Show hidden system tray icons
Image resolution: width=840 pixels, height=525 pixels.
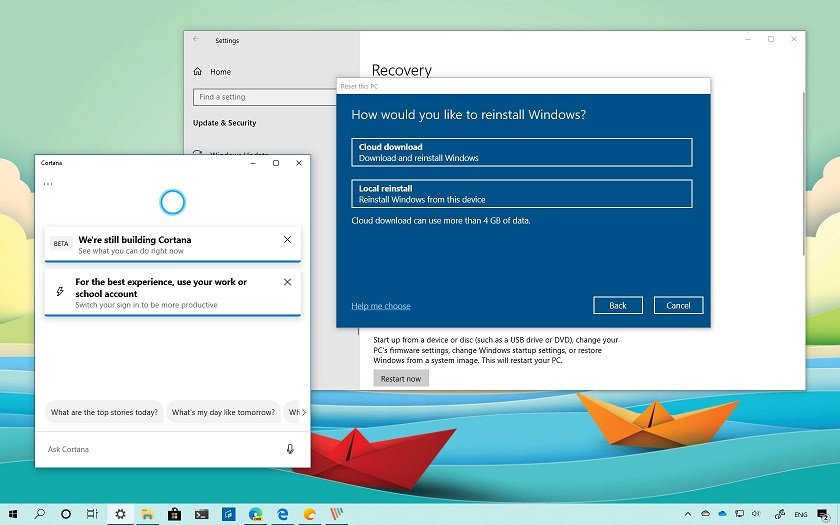pos(688,514)
